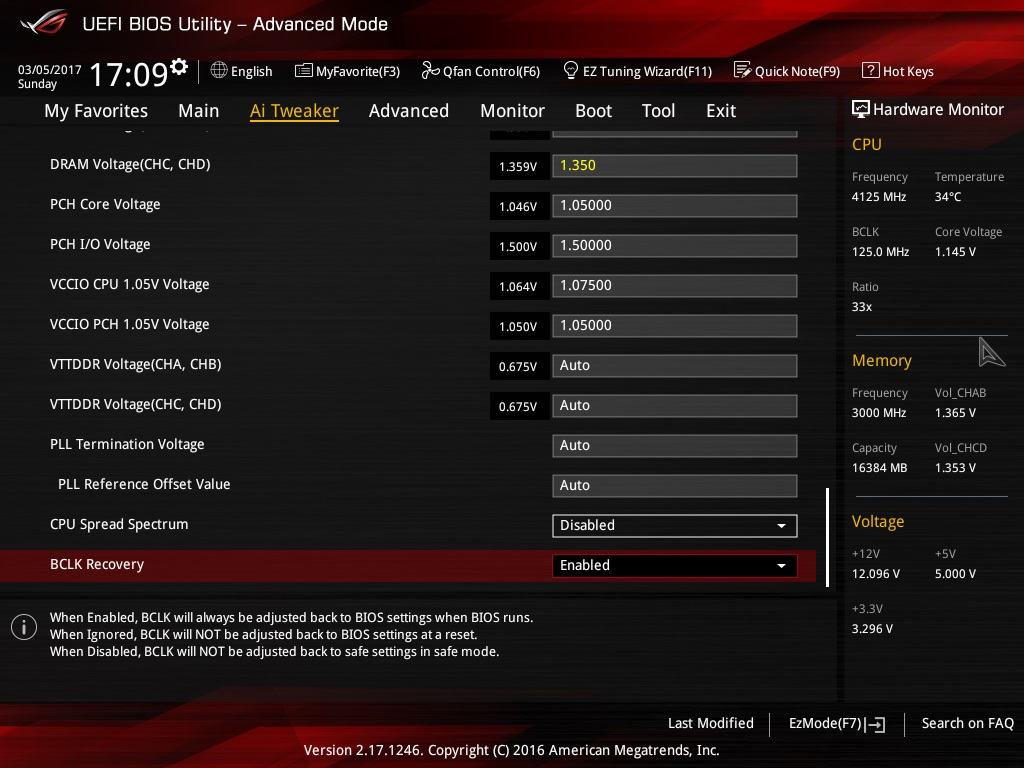
Task: Click the Hot Keys question mark icon
Action: [871, 70]
